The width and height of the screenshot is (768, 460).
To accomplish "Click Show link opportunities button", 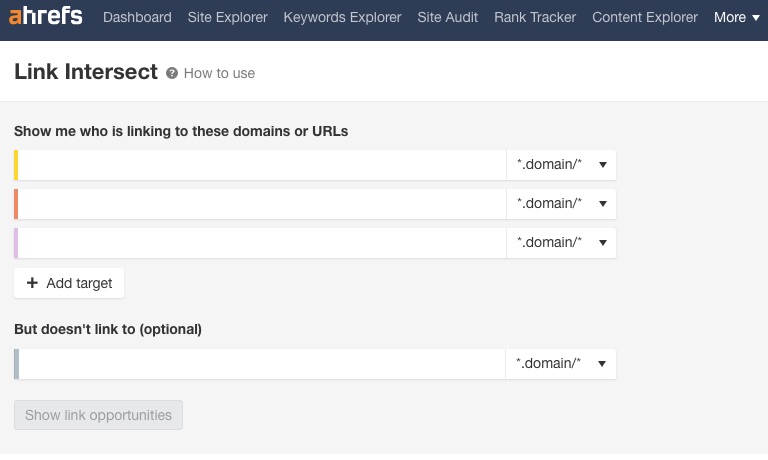I will pos(98,415).
